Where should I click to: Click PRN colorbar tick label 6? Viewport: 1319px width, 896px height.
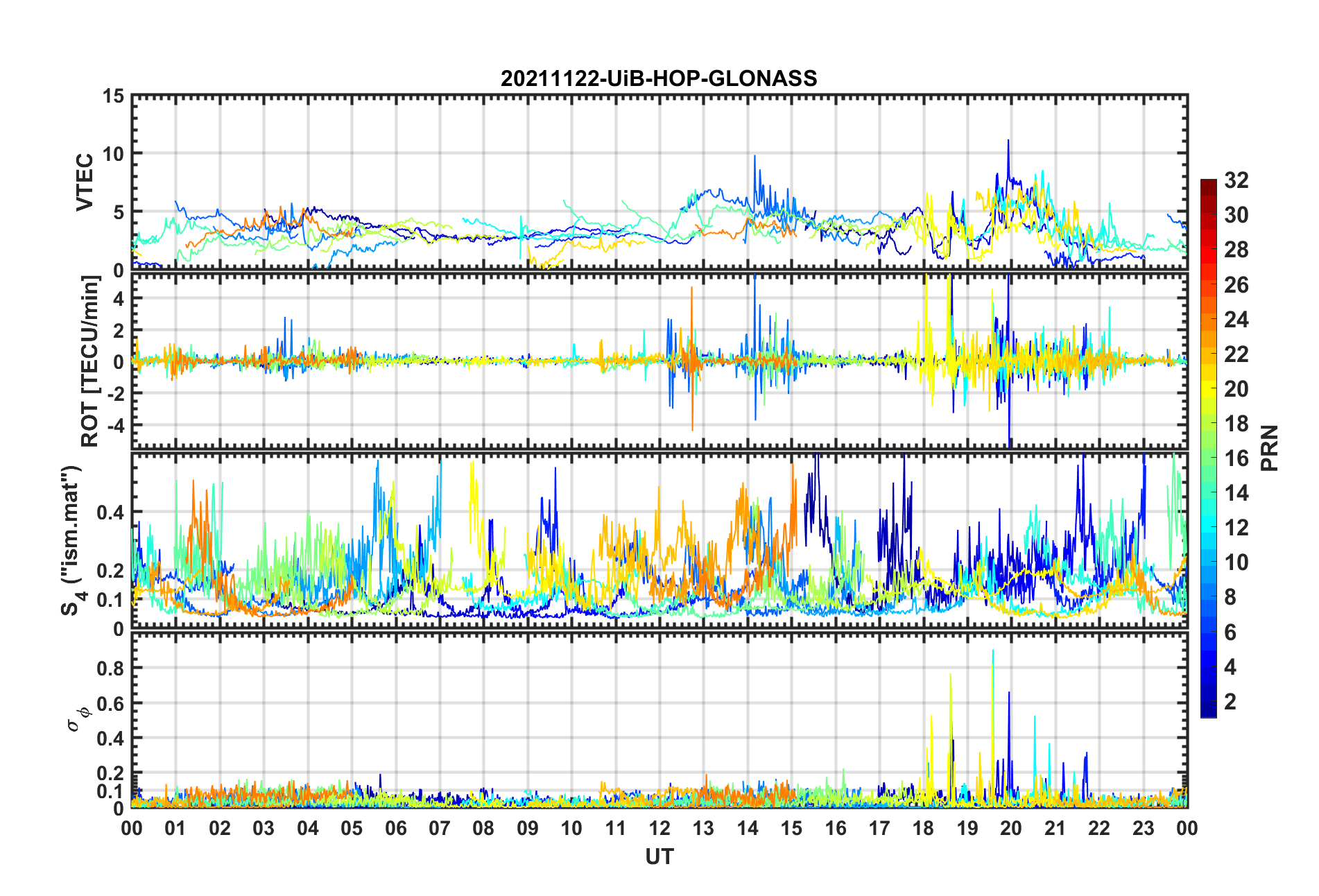click(x=1230, y=632)
